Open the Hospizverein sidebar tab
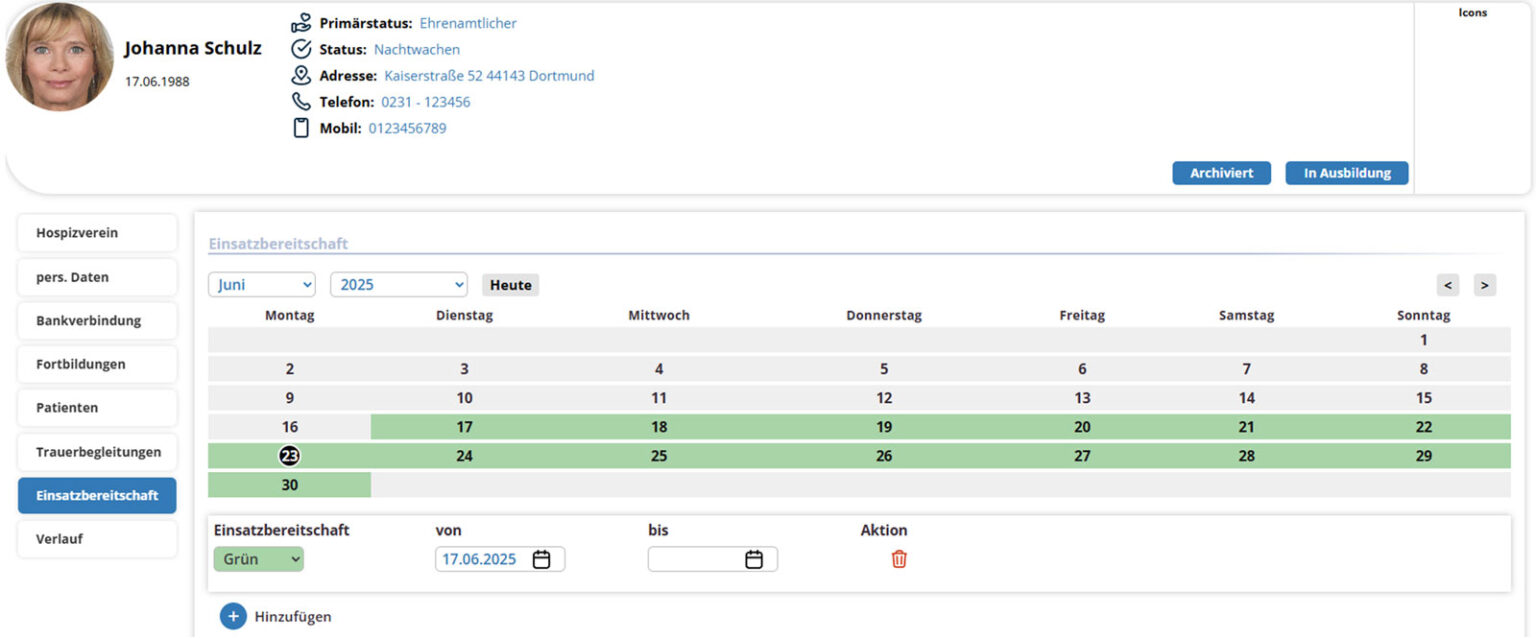 [97, 233]
